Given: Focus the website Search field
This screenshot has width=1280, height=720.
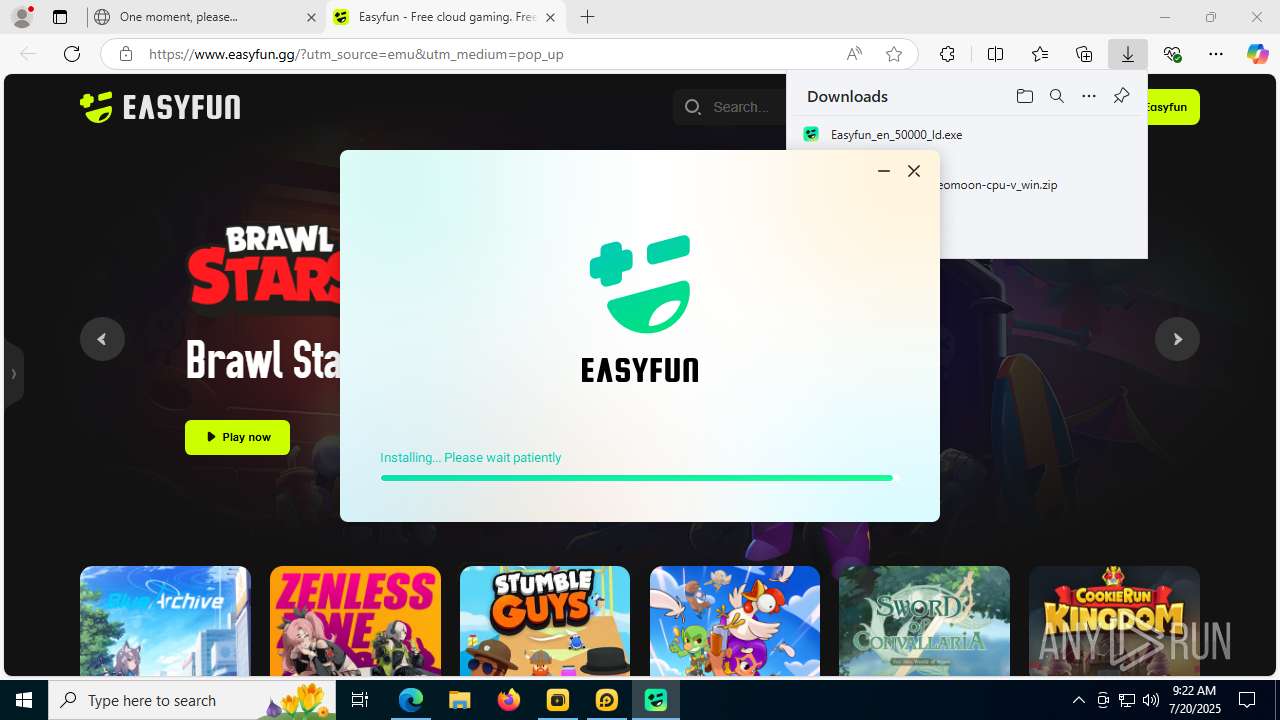Looking at the screenshot, I should pos(730,107).
